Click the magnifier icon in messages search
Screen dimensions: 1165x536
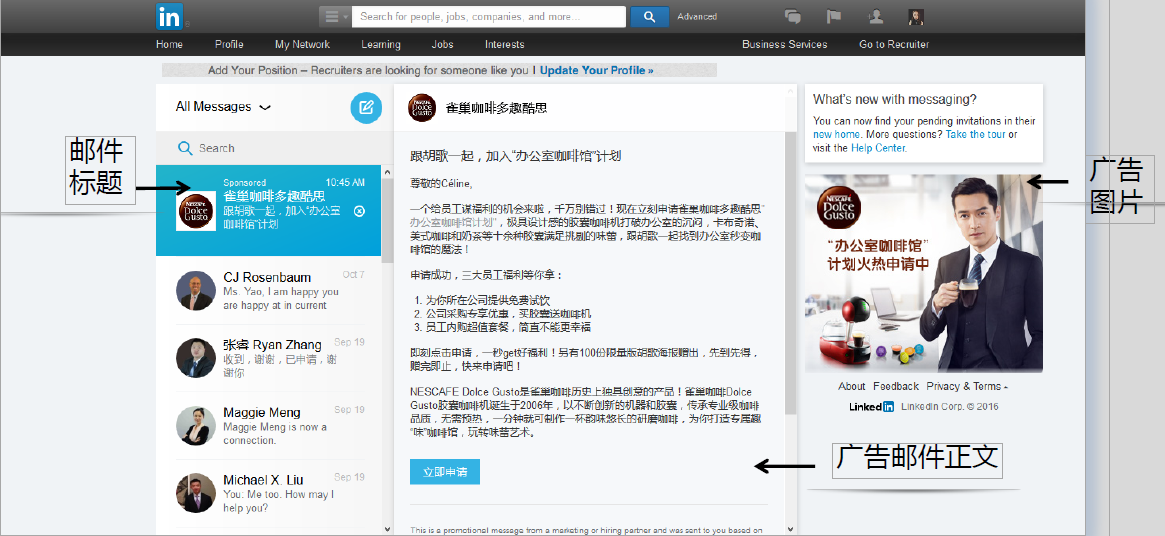[185, 148]
